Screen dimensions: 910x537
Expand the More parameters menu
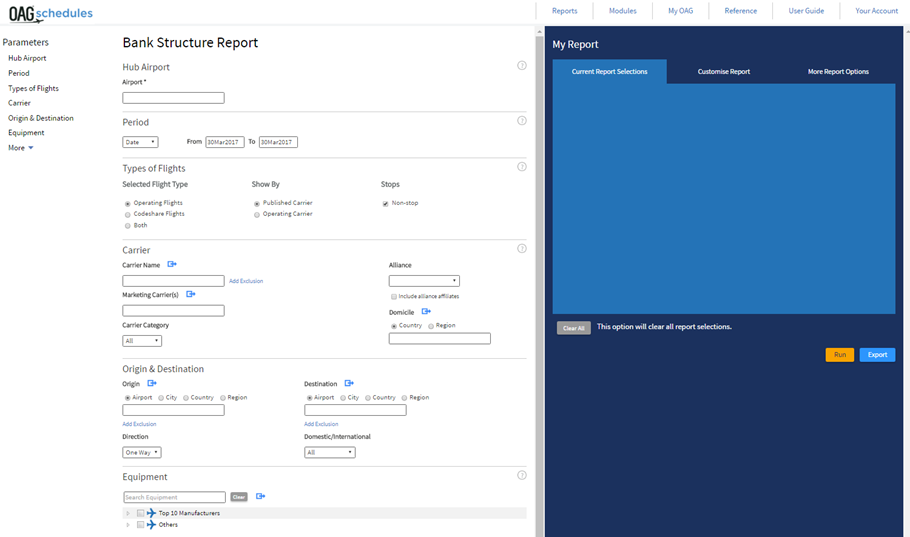click(20, 148)
